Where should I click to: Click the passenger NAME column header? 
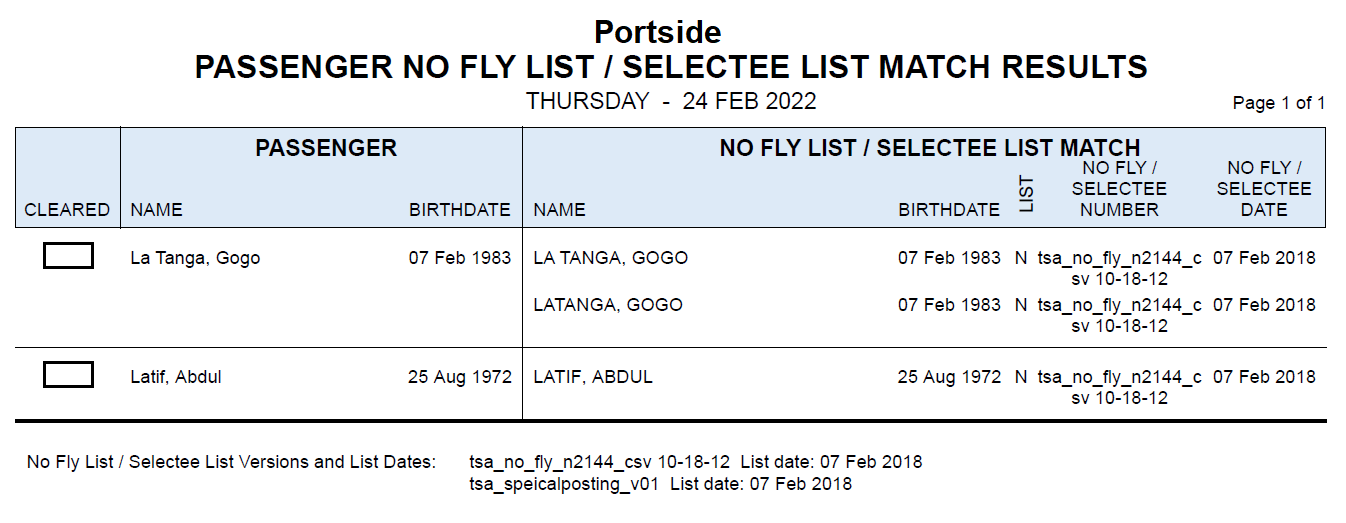(x=156, y=210)
